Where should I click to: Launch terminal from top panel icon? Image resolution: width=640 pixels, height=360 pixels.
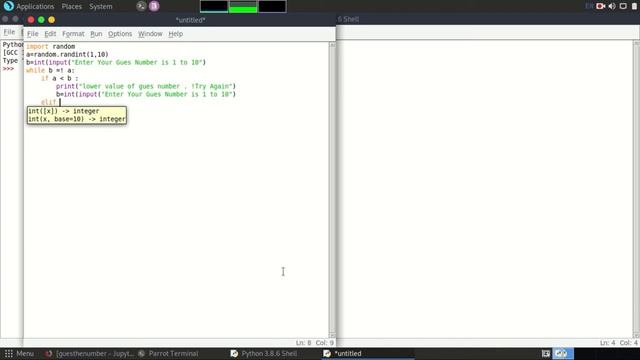tap(141, 6)
